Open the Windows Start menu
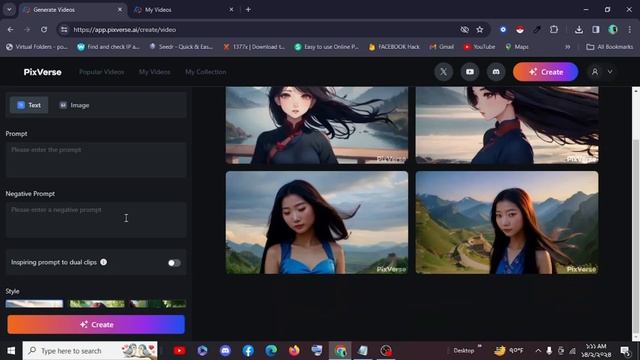 [x=11, y=351]
